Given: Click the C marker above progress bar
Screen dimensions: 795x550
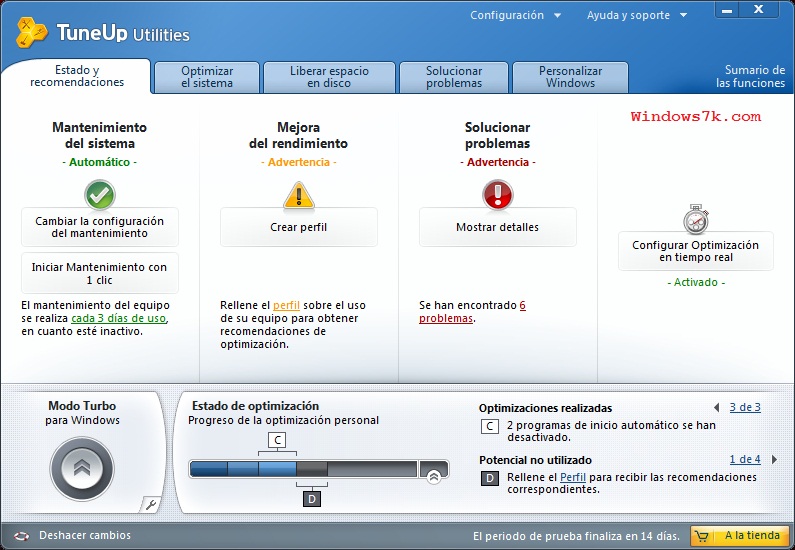Looking at the screenshot, I should (277, 440).
